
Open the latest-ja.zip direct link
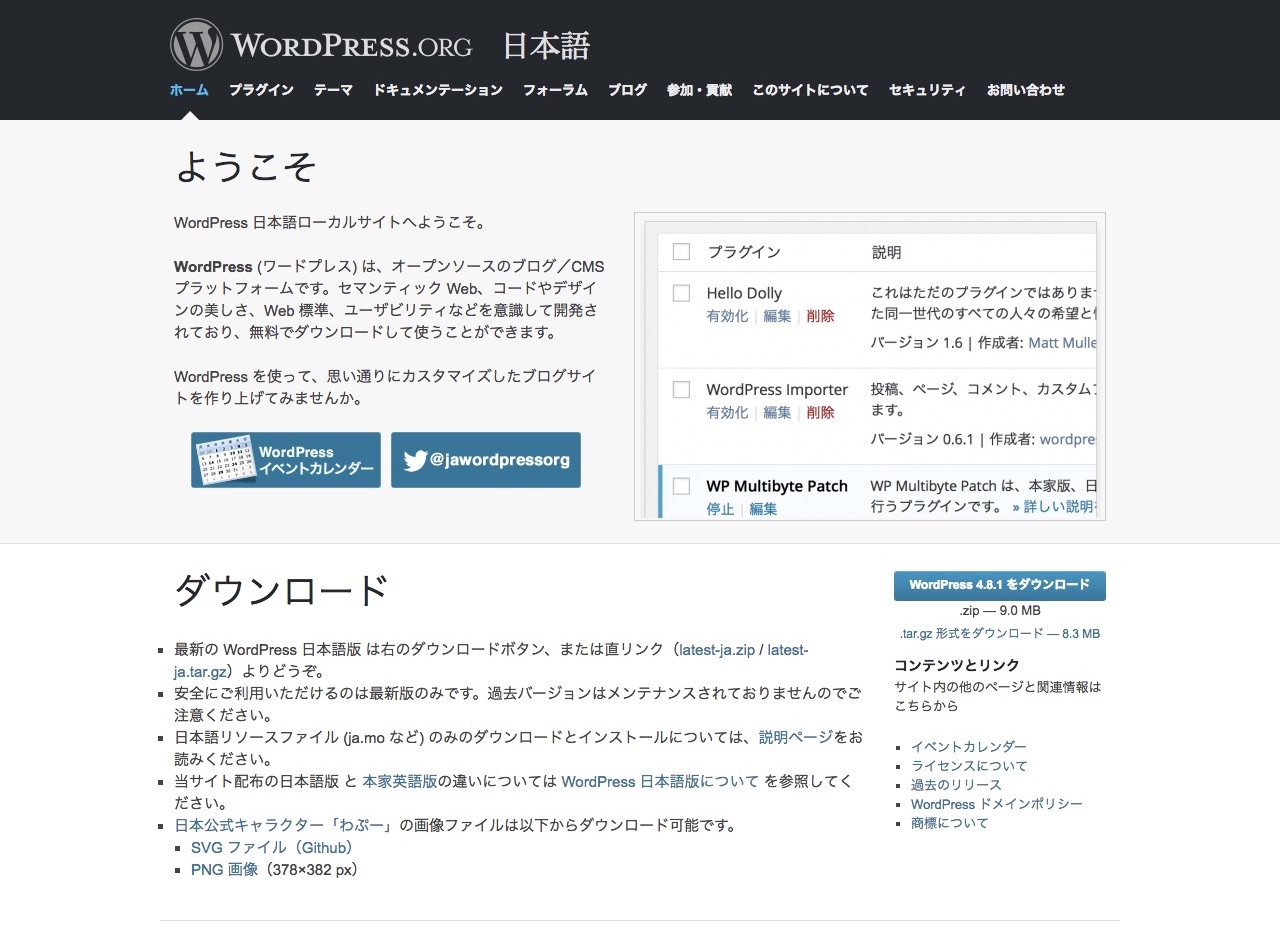717,650
